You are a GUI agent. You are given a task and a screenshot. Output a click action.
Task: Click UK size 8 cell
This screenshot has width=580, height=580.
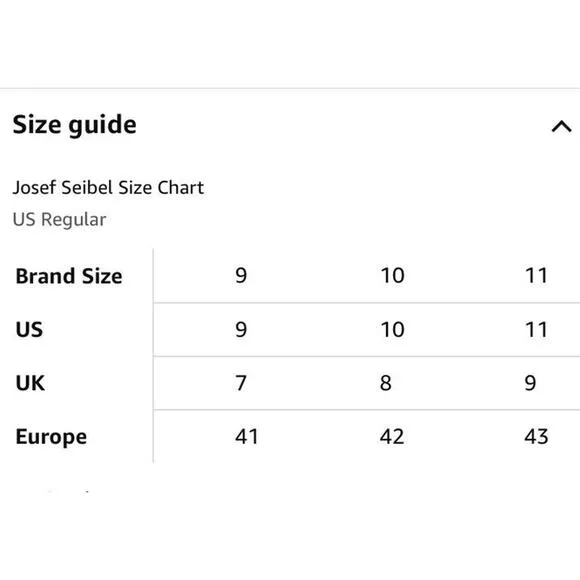(385, 383)
